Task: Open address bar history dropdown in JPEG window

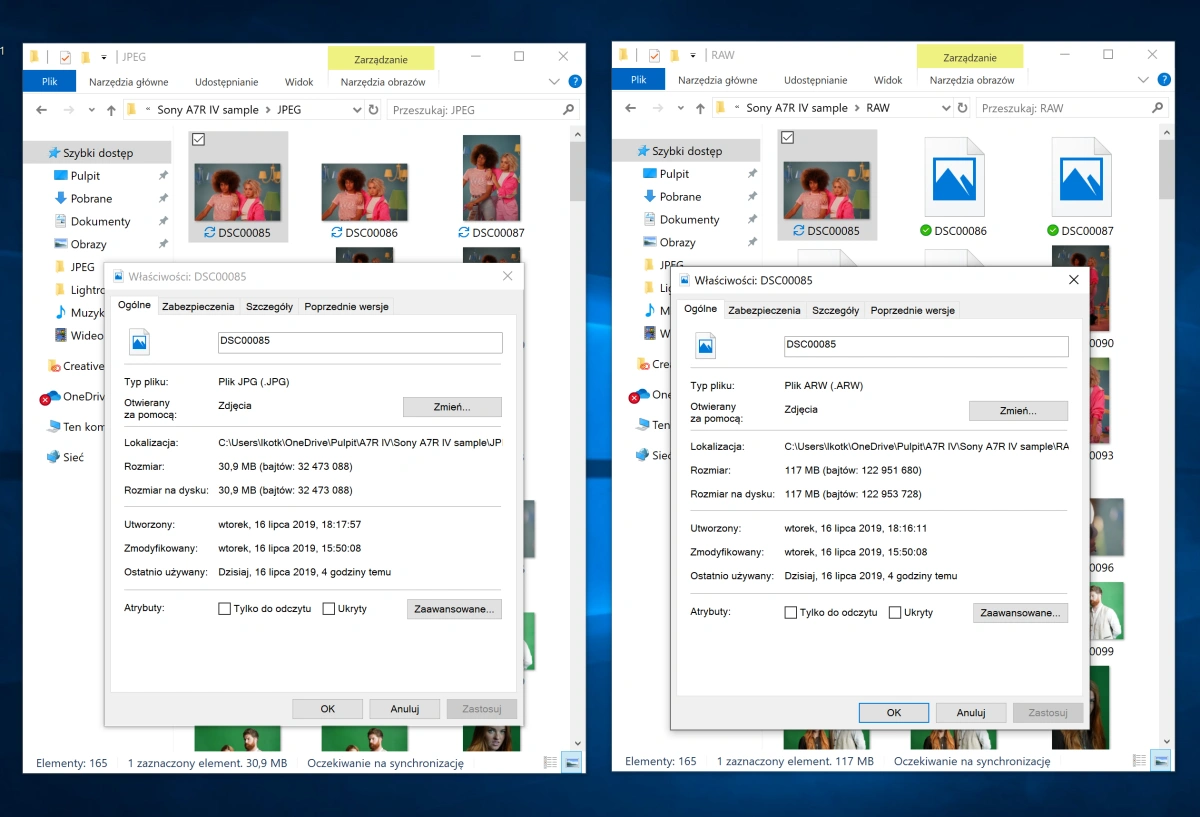Action: 357,110
